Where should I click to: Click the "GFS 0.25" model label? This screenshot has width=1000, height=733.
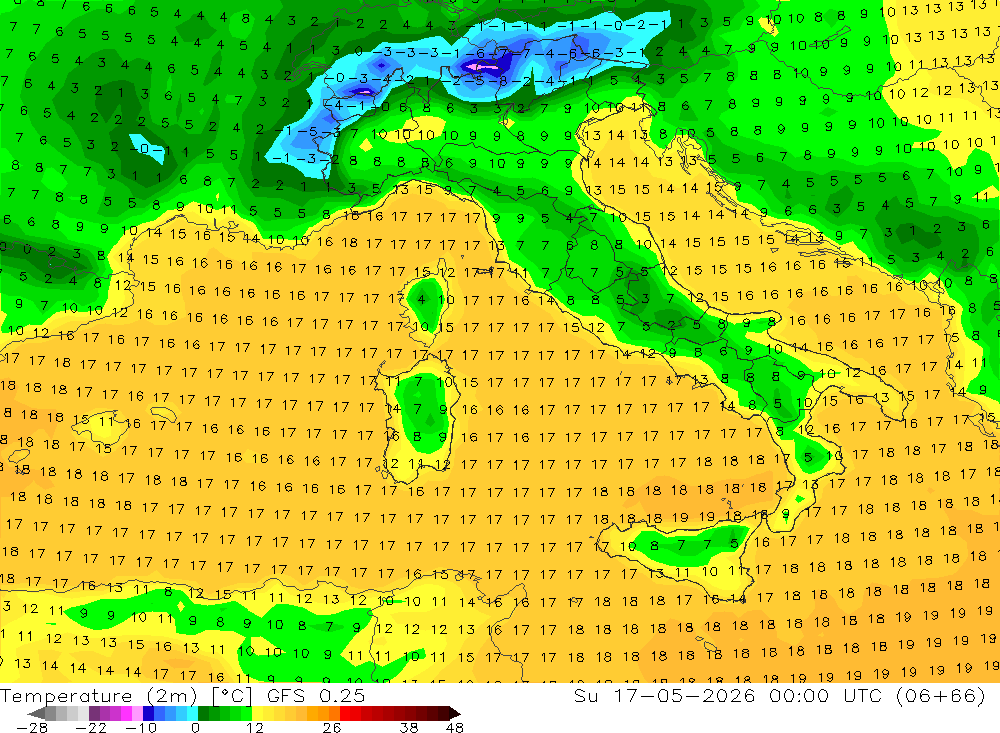click(316, 695)
